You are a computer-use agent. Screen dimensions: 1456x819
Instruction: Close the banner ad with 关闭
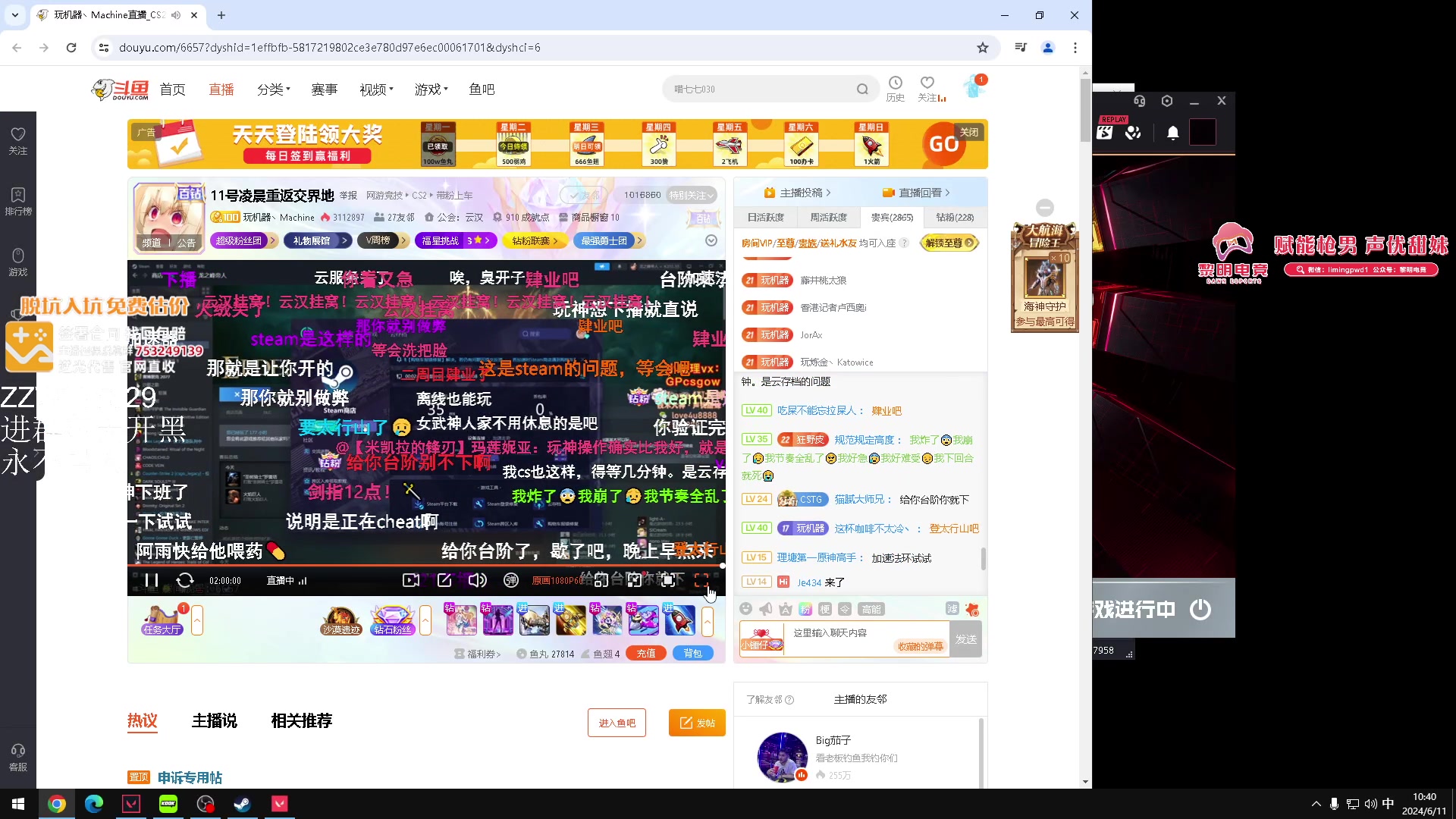coord(969,132)
